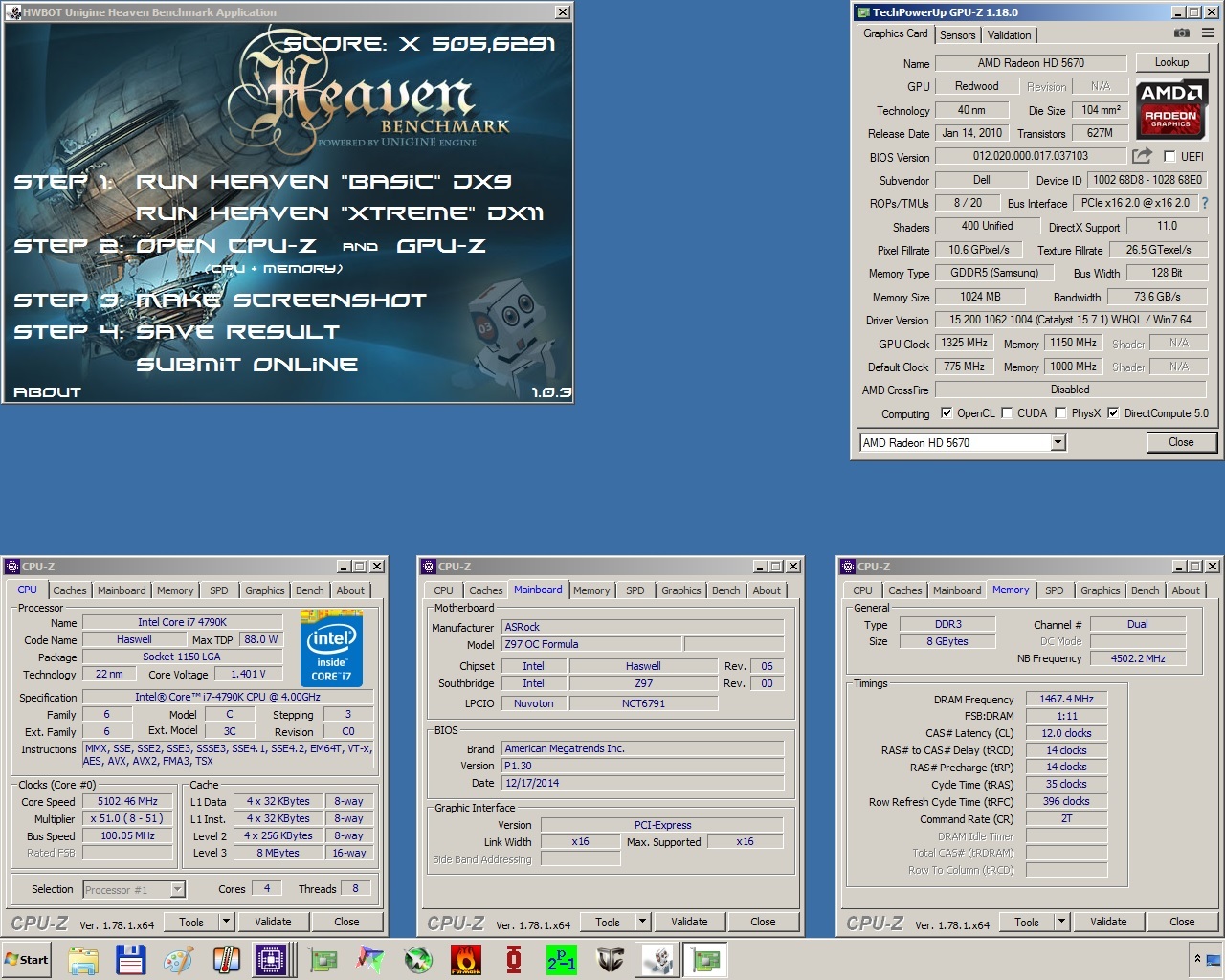The image size is (1225, 980).
Task: Open the red phi symbol taskbar icon
Action: (x=514, y=960)
